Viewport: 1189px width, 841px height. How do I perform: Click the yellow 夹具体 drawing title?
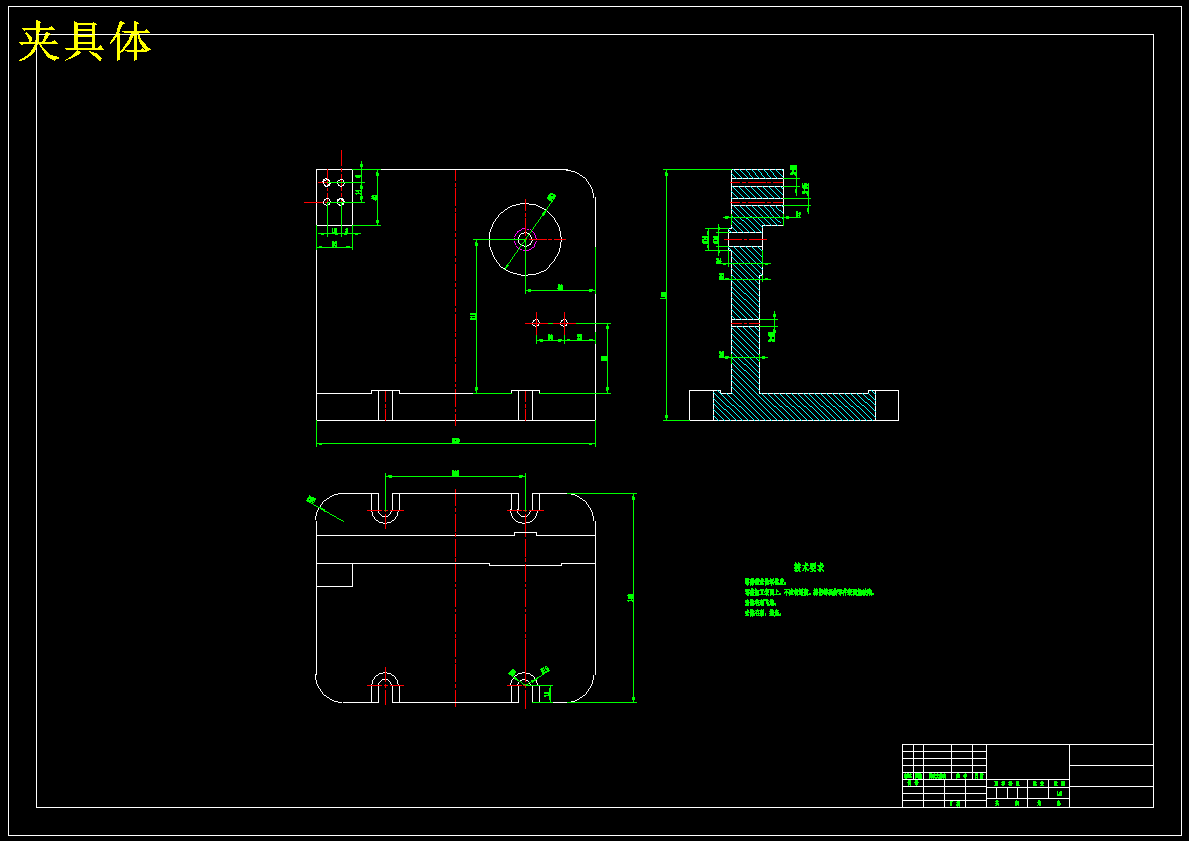click(85, 42)
